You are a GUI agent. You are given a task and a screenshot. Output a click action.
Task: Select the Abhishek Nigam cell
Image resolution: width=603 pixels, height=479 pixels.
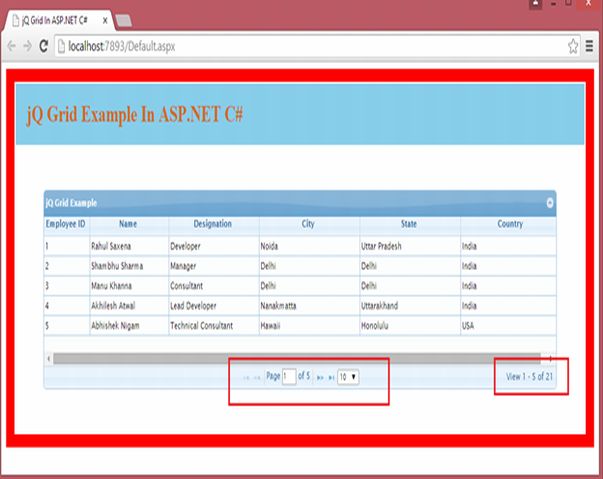click(x=129, y=326)
